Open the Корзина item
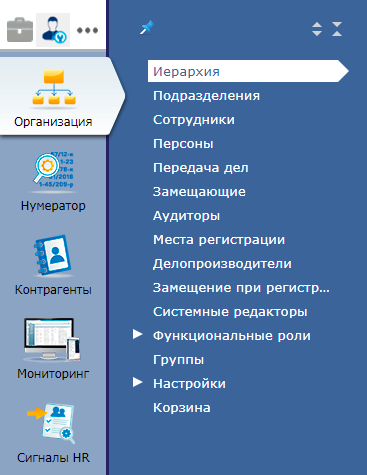This screenshot has width=367, height=475. point(182,408)
